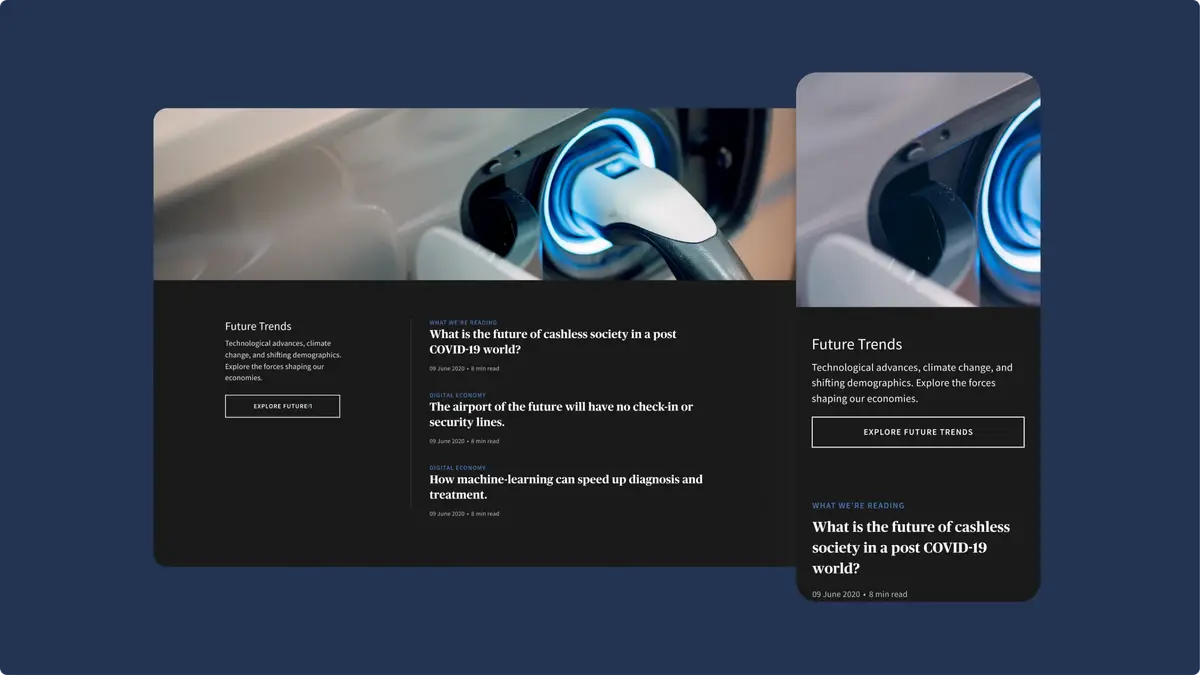Open the cashless society headline in desktop card
Viewport: 1200px width, 675px height.
coord(553,342)
